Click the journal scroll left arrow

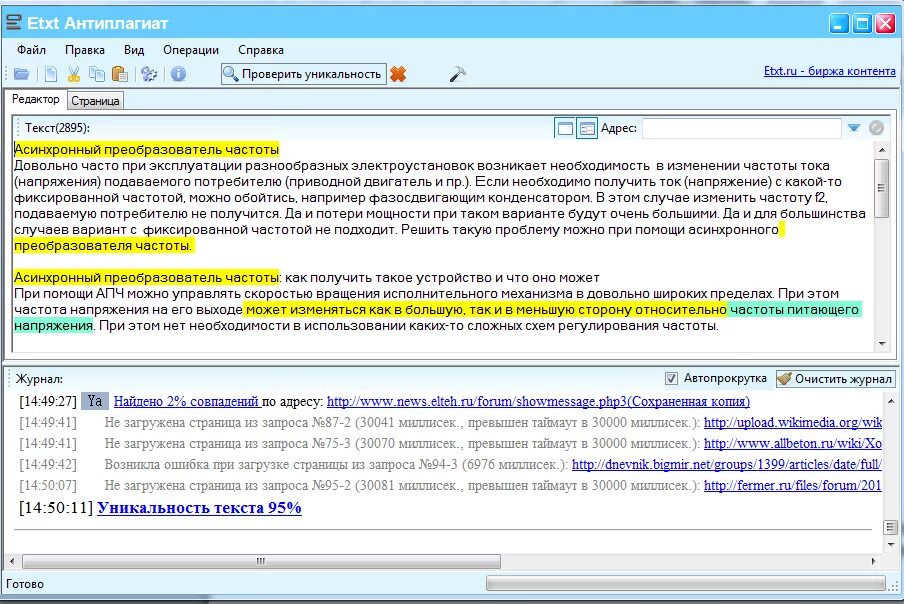tap(12, 561)
